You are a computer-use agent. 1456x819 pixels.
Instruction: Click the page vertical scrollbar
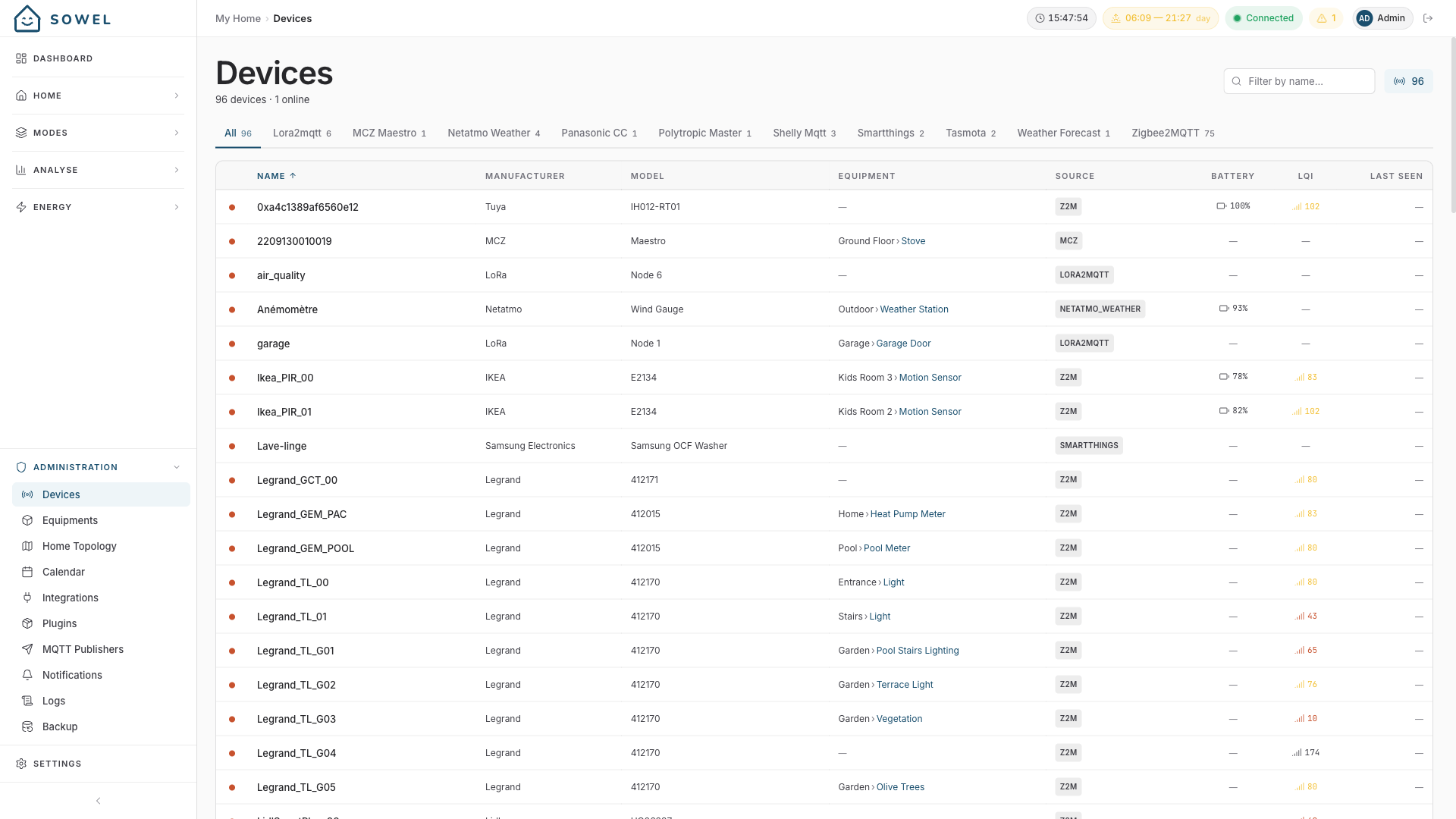[1452, 125]
